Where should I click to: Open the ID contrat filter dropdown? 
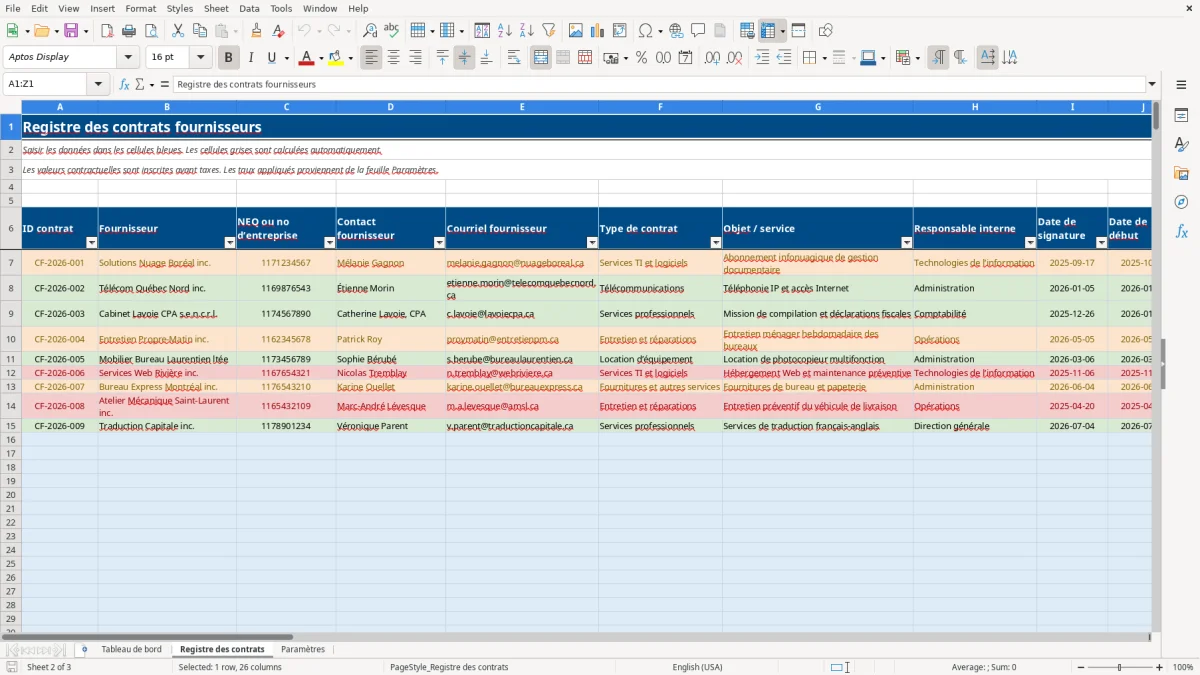(91, 243)
